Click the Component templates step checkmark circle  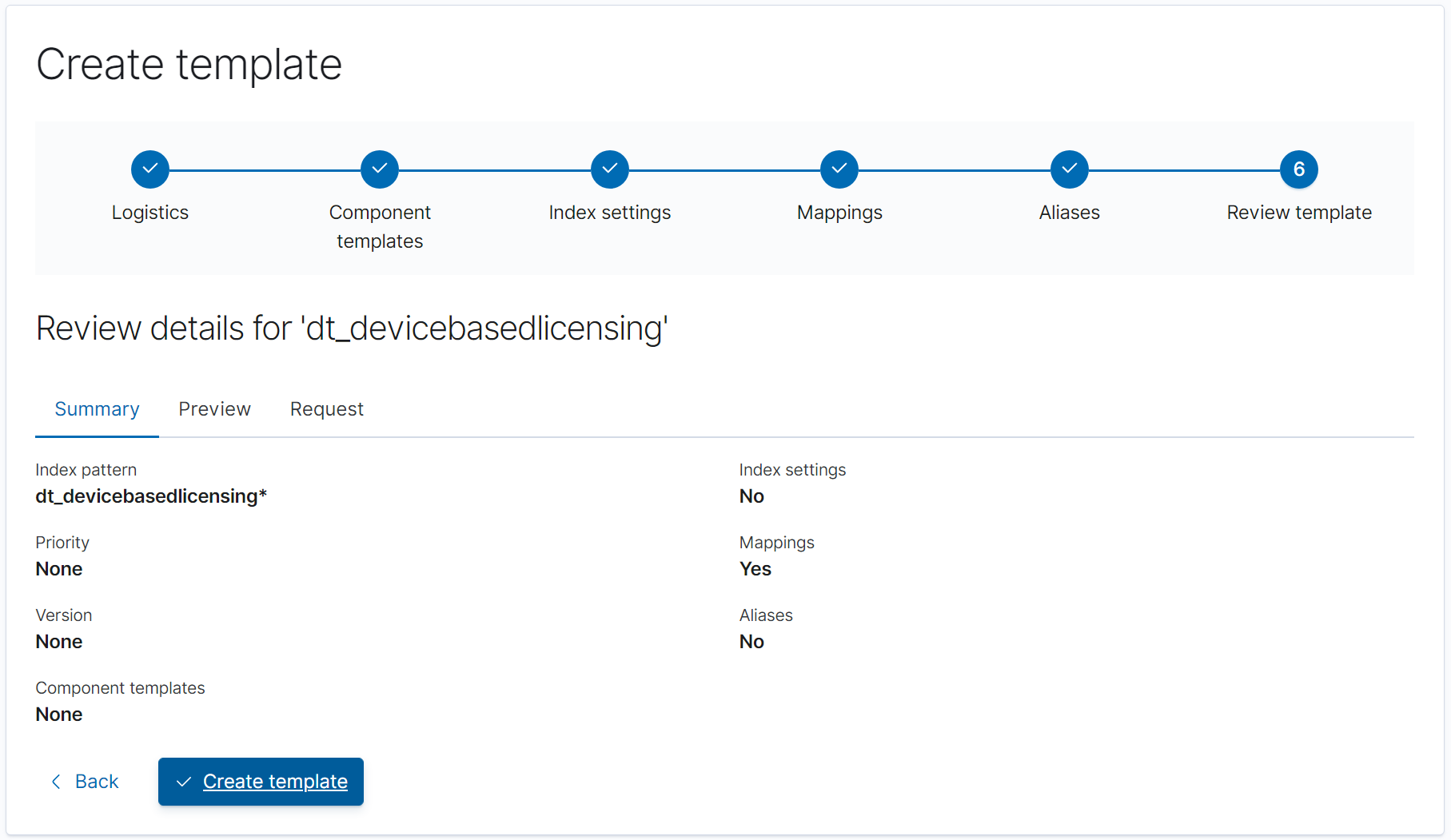(380, 169)
